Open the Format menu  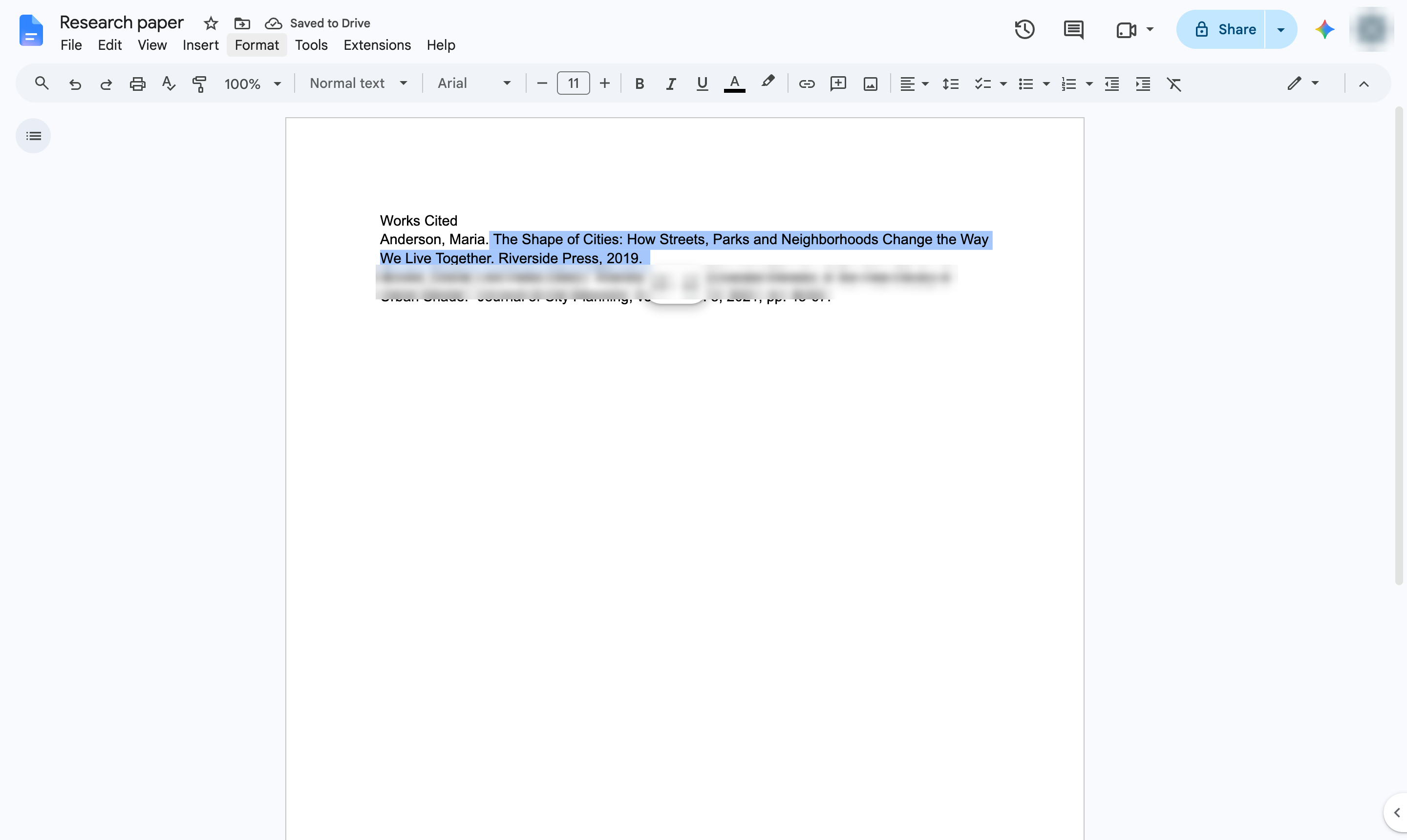click(x=256, y=45)
